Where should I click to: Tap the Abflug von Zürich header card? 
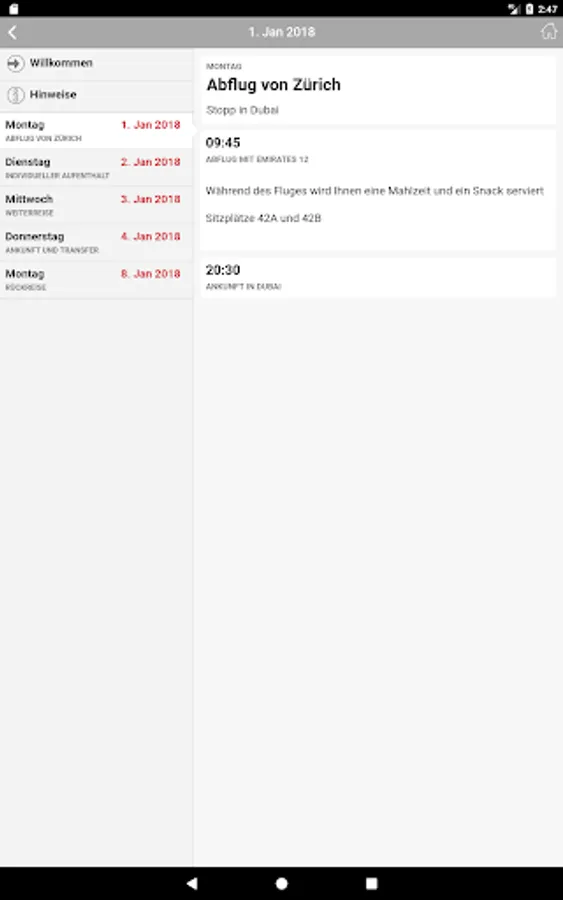click(378, 90)
